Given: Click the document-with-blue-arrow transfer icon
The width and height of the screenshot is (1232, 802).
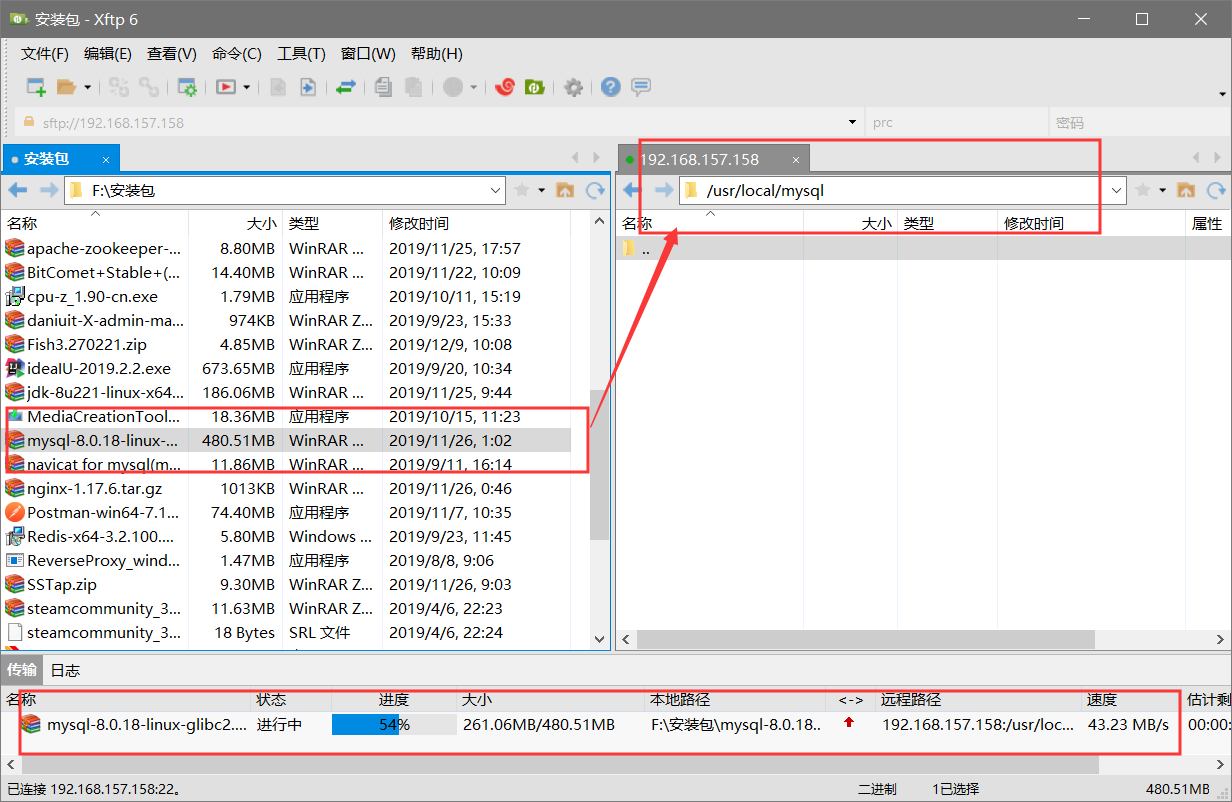Looking at the screenshot, I should coord(308,87).
